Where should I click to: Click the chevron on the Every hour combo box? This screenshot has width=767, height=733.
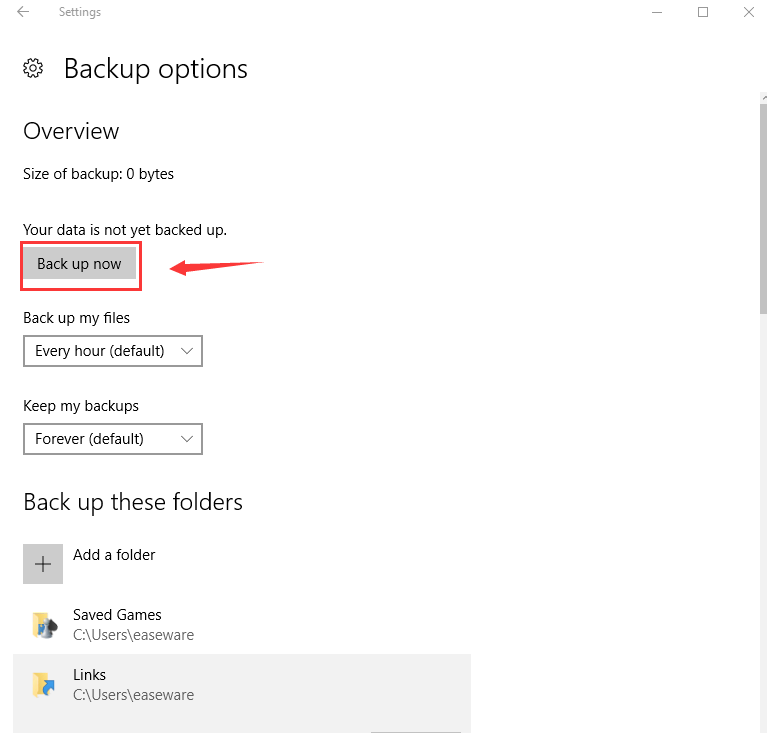coord(187,351)
